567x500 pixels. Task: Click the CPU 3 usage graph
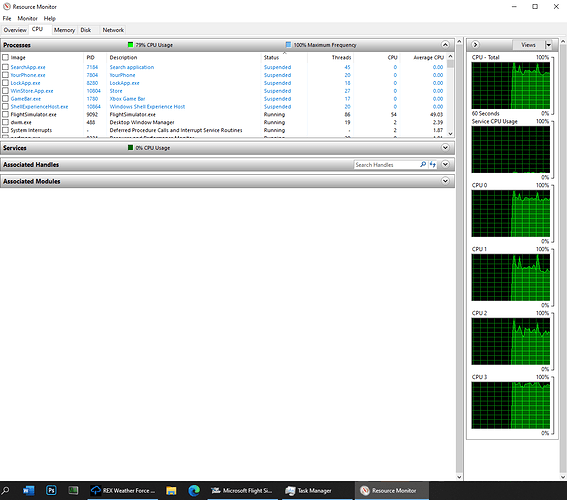511,405
